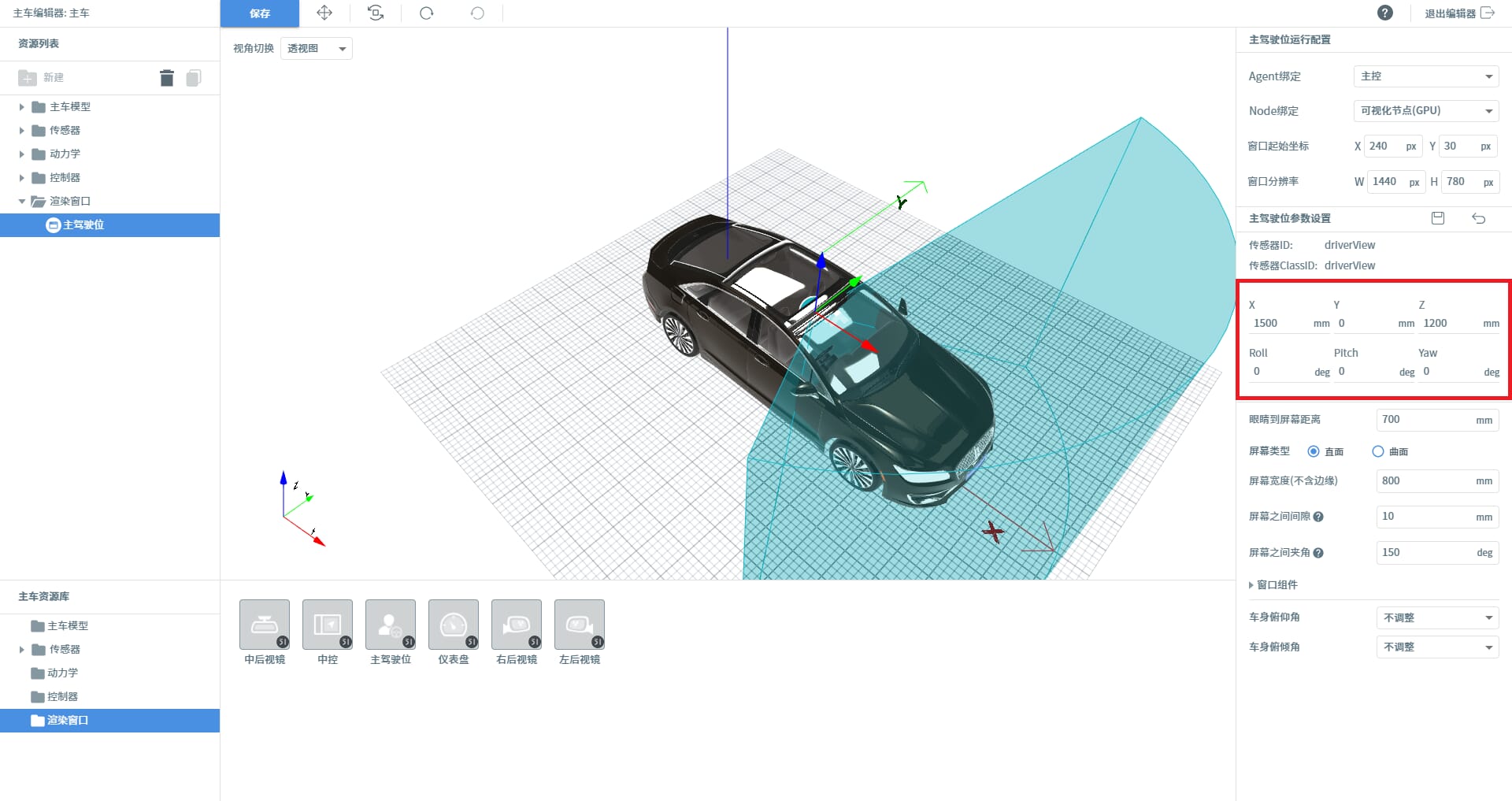Viewport: 1512px width, 801px height.
Task: Click the 窗口起始坐标 X field
Action: (1393, 146)
